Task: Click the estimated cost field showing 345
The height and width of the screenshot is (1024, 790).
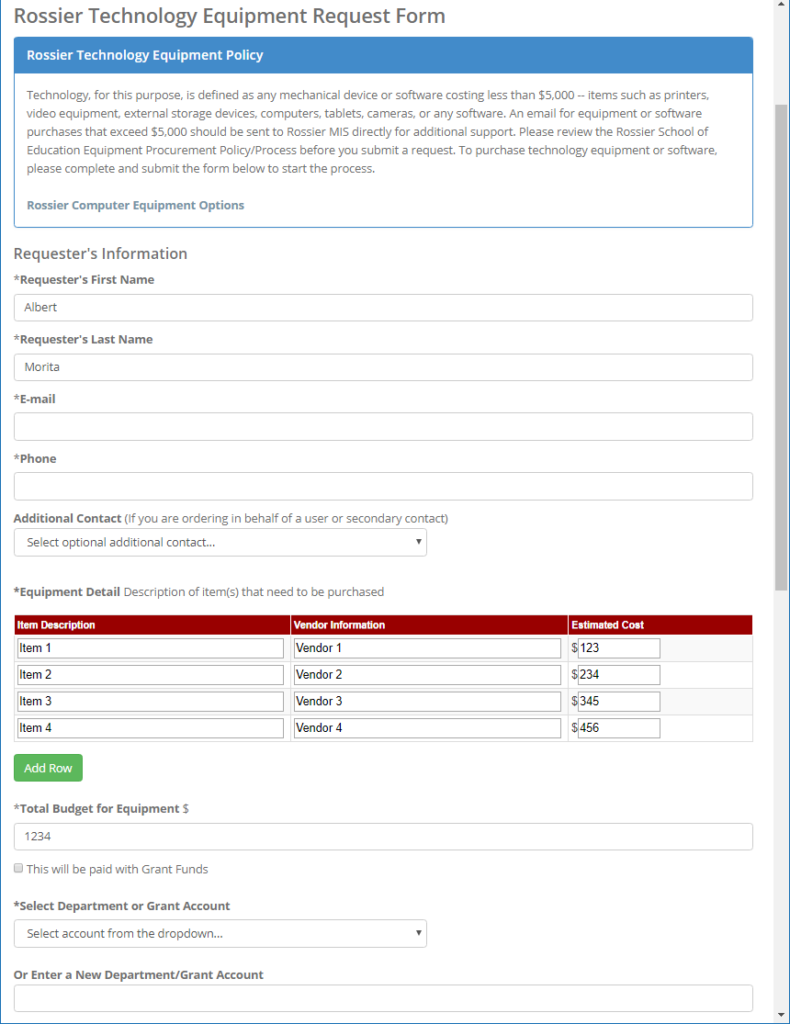Action: 618,701
